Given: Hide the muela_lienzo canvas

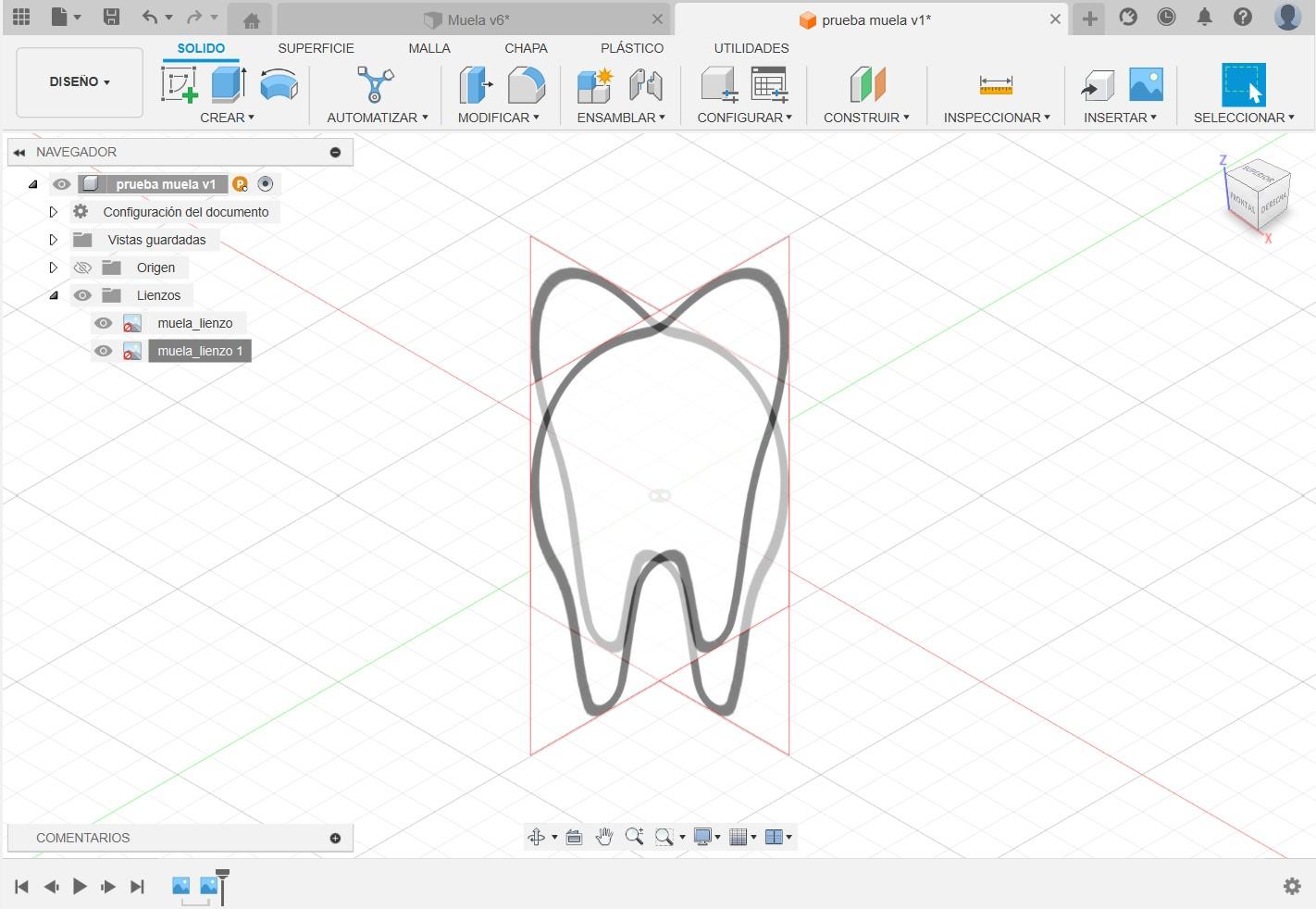Looking at the screenshot, I should click(103, 323).
